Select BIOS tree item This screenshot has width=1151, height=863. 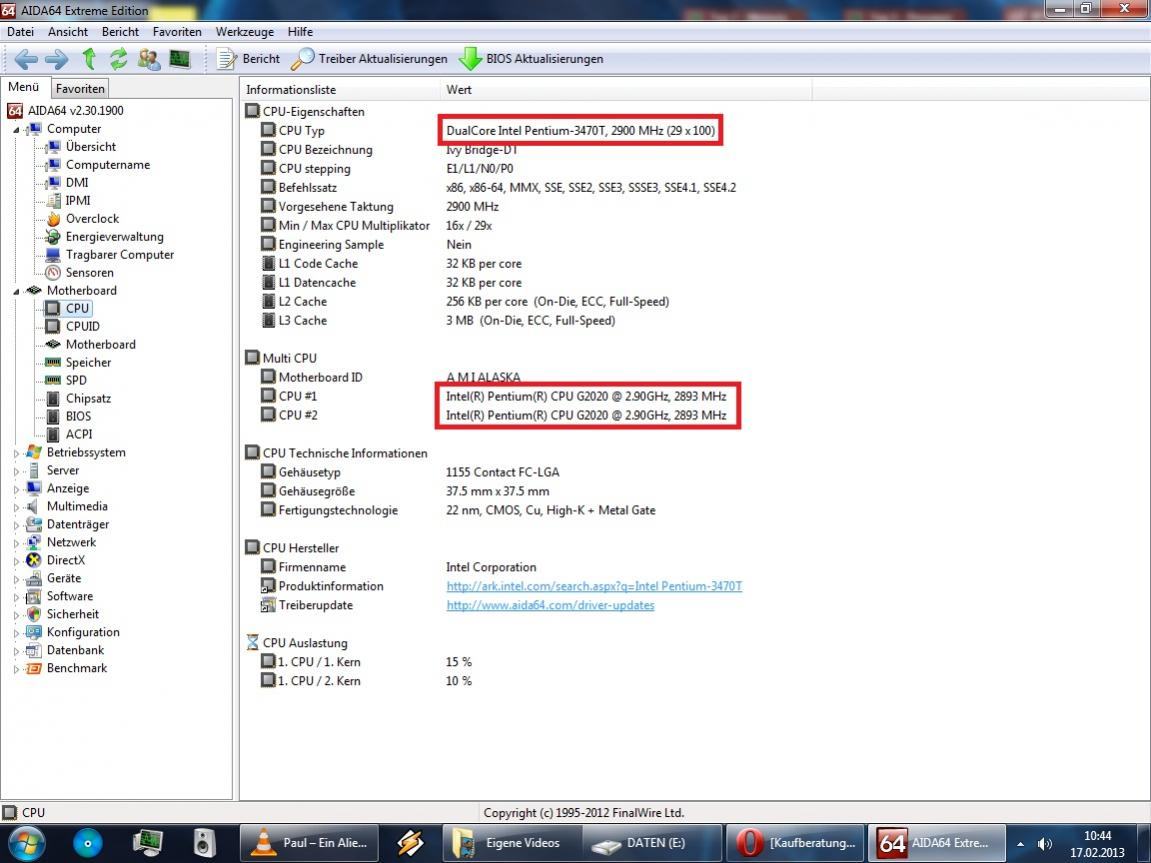tap(78, 416)
